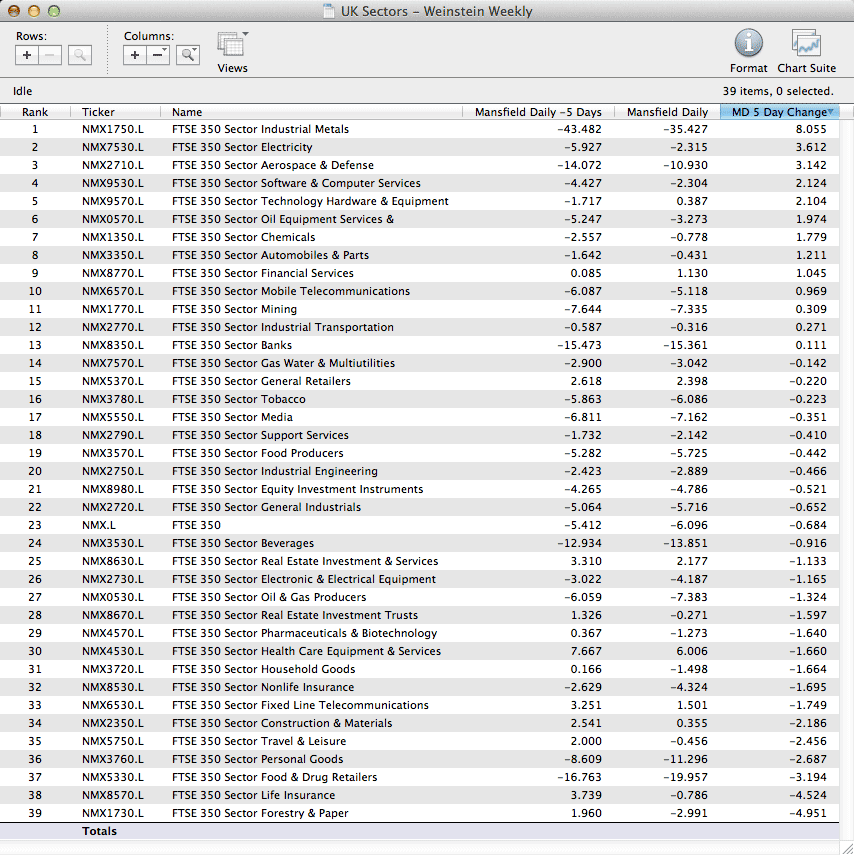The height and width of the screenshot is (855, 854).
Task: Click the add row plus button
Action: (27, 56)
